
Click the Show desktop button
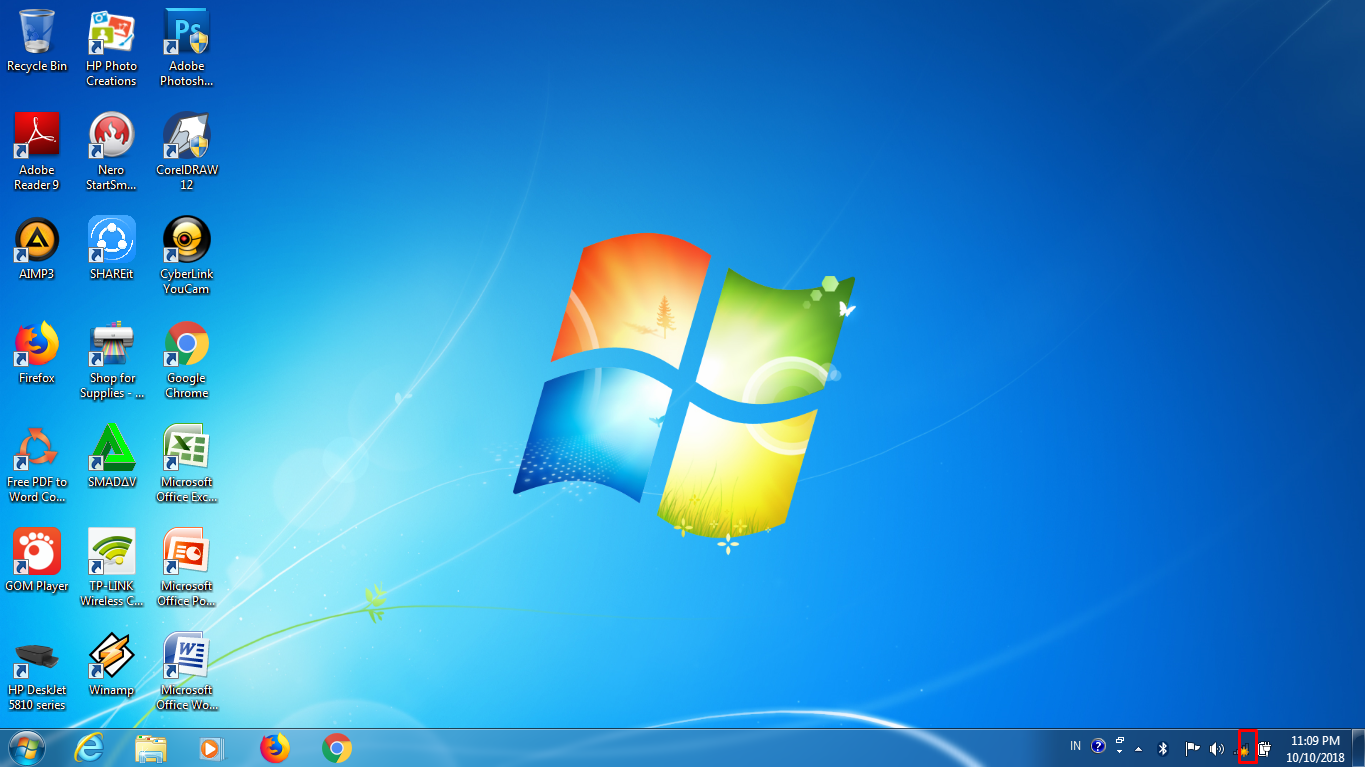pyautogui.click(x=1358, y=748)
